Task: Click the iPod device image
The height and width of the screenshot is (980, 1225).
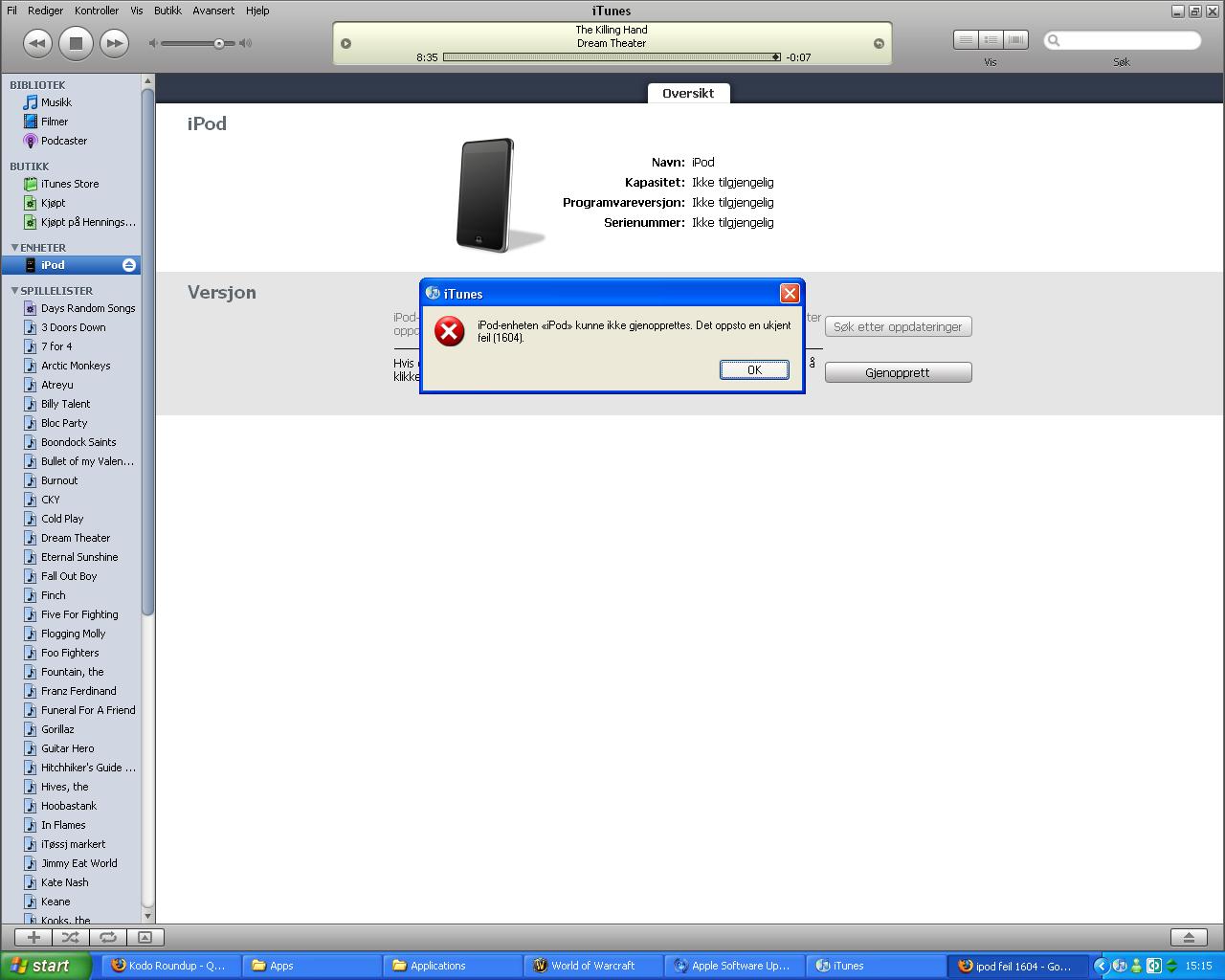Action: click(487, 195)
